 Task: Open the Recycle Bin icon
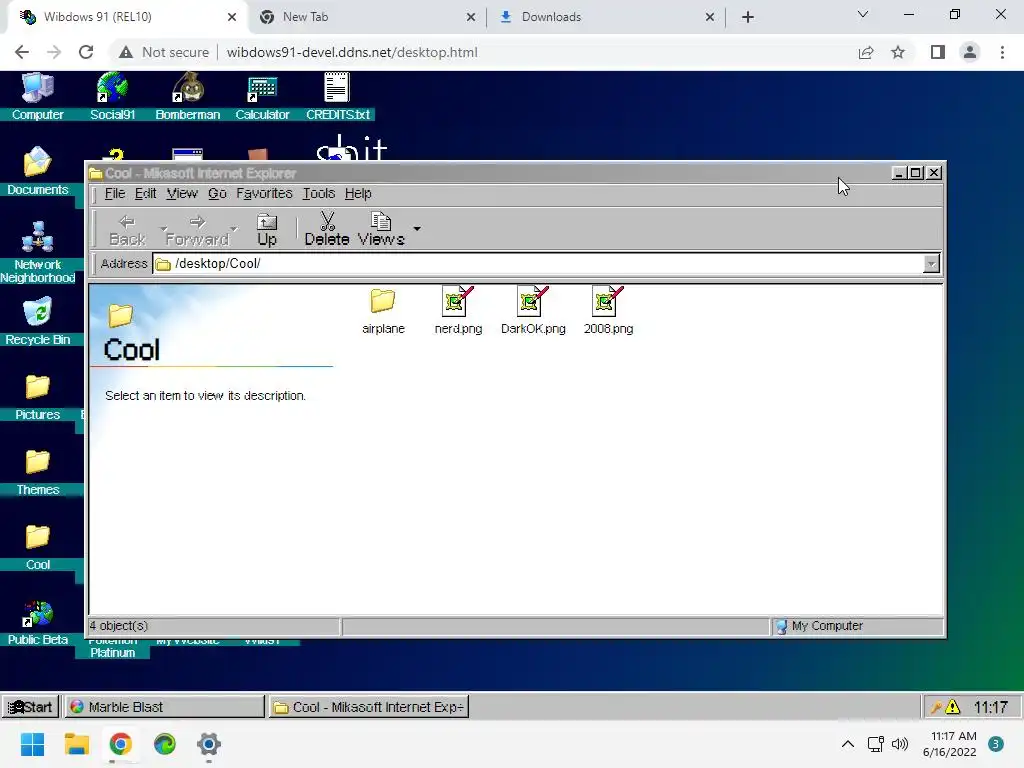click(x=37, y=321)
